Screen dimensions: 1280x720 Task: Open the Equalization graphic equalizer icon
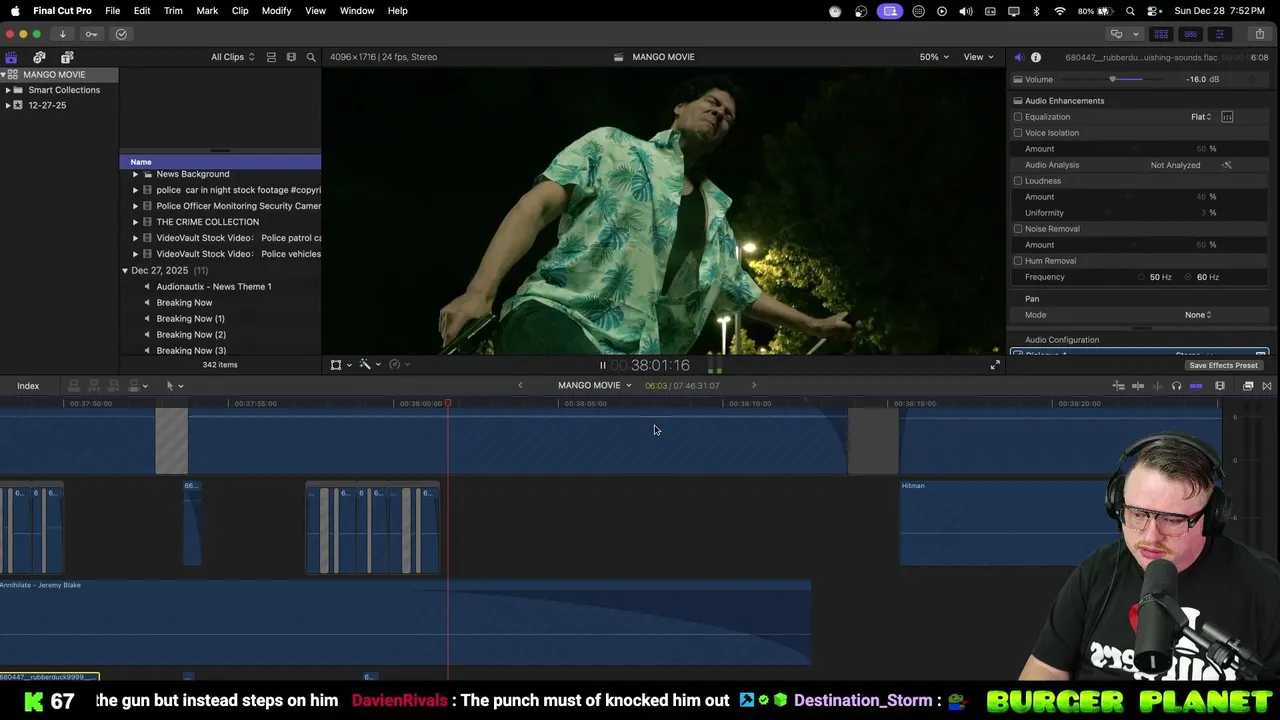click(x=1227, y=117)
